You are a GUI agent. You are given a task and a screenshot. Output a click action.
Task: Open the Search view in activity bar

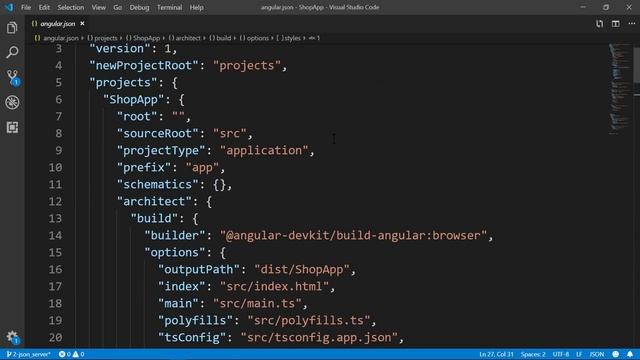(12, 52)
